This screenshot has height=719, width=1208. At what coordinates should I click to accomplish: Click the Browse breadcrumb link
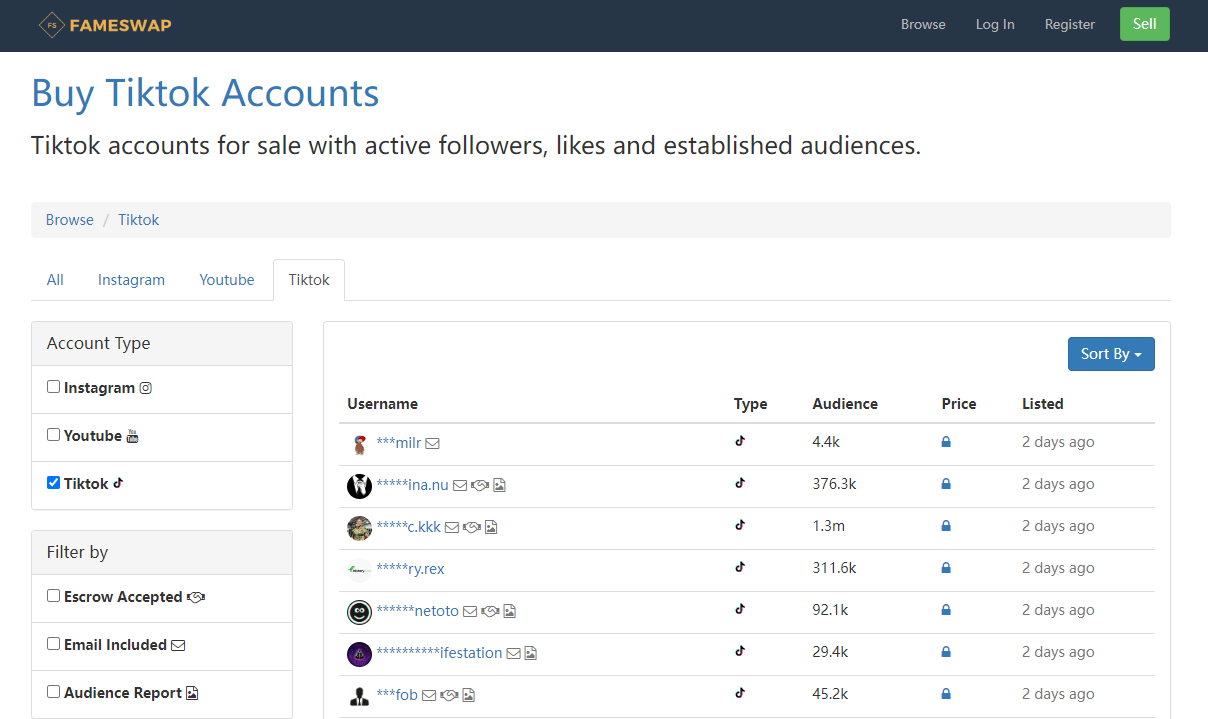click(x=70, y=220)
